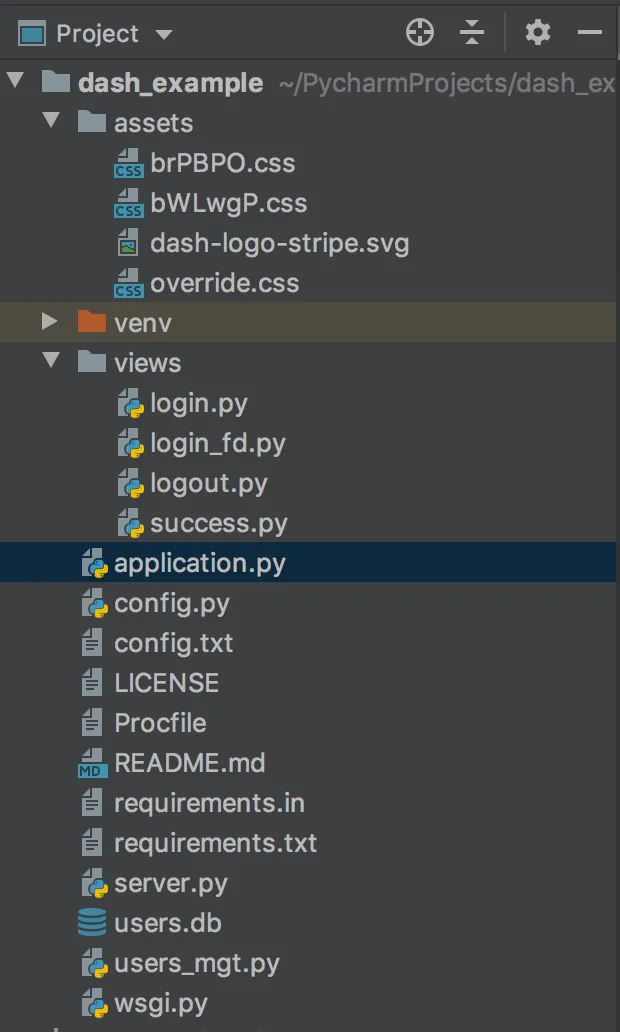
Task: Collapse the views folder arrow
Action: [51, 361]
